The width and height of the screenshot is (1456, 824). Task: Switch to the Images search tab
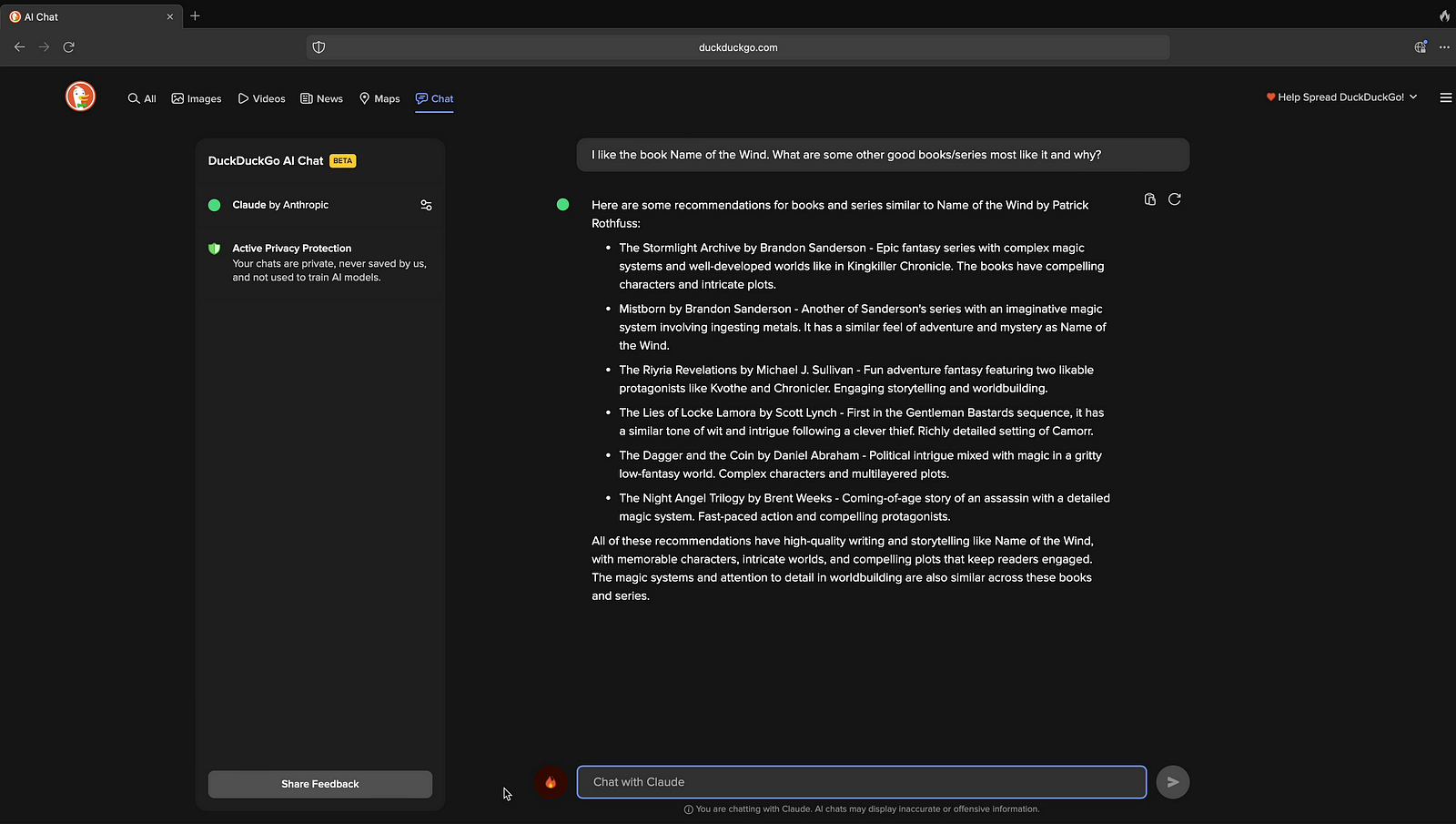pos(197,98)
